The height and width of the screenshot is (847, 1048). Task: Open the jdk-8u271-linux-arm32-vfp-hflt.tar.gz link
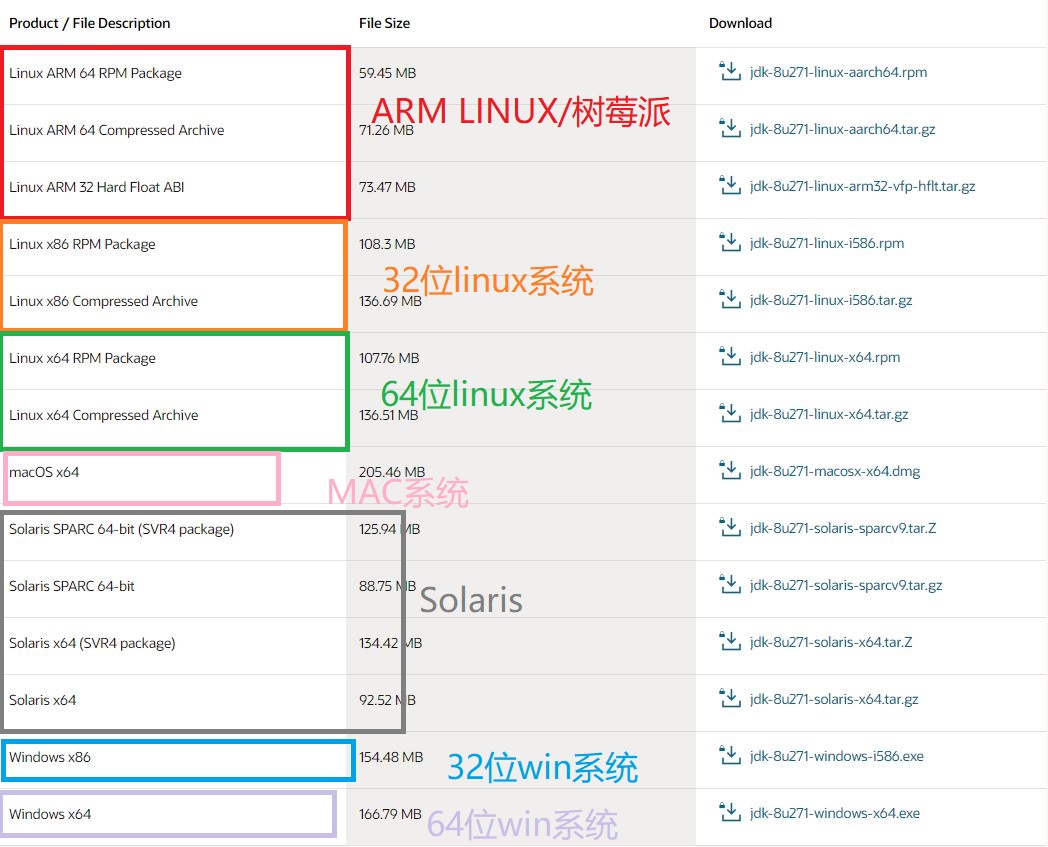point(862,186)
